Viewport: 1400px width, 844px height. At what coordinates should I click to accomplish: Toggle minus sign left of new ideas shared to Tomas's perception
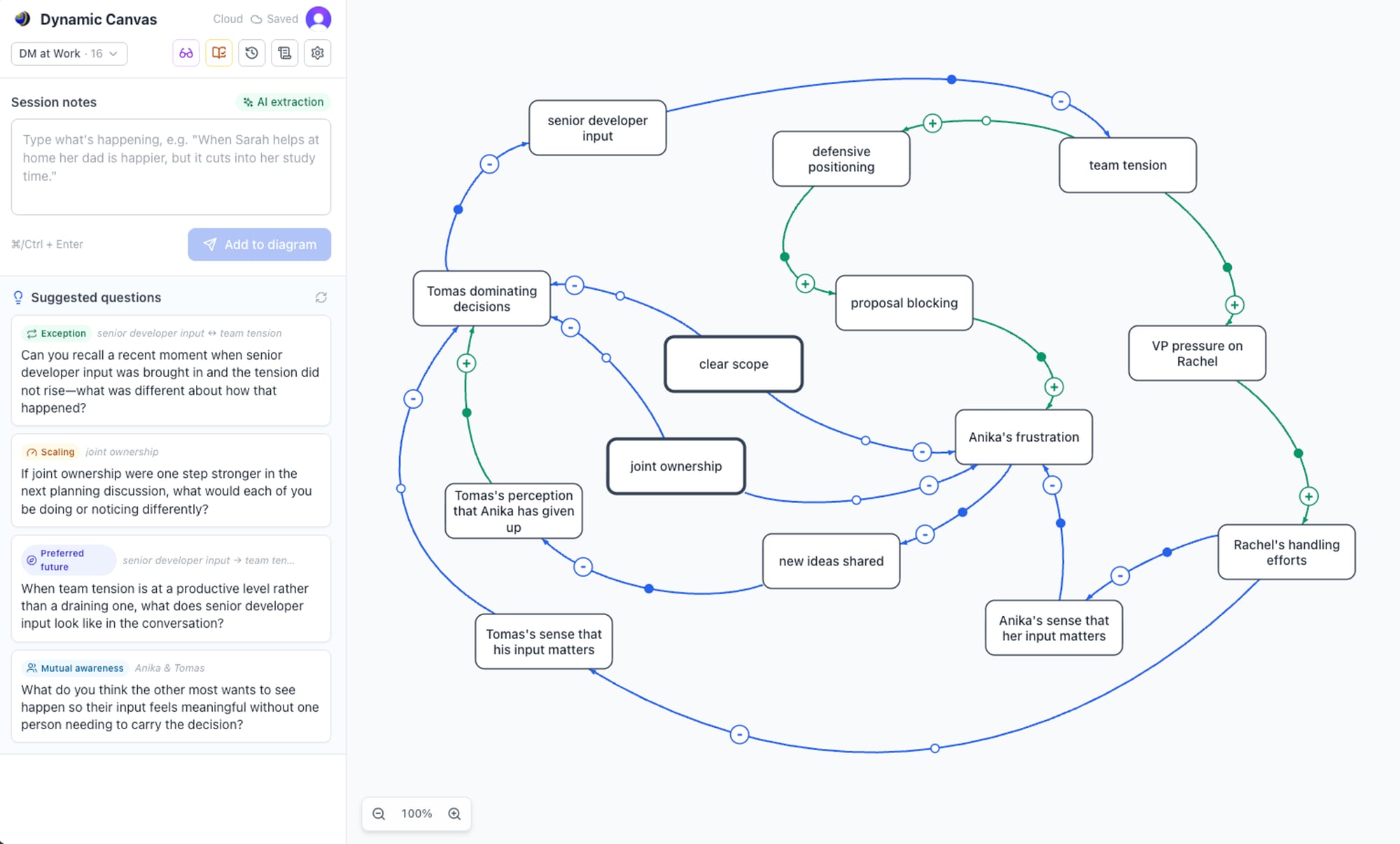(x=583, y=567)
